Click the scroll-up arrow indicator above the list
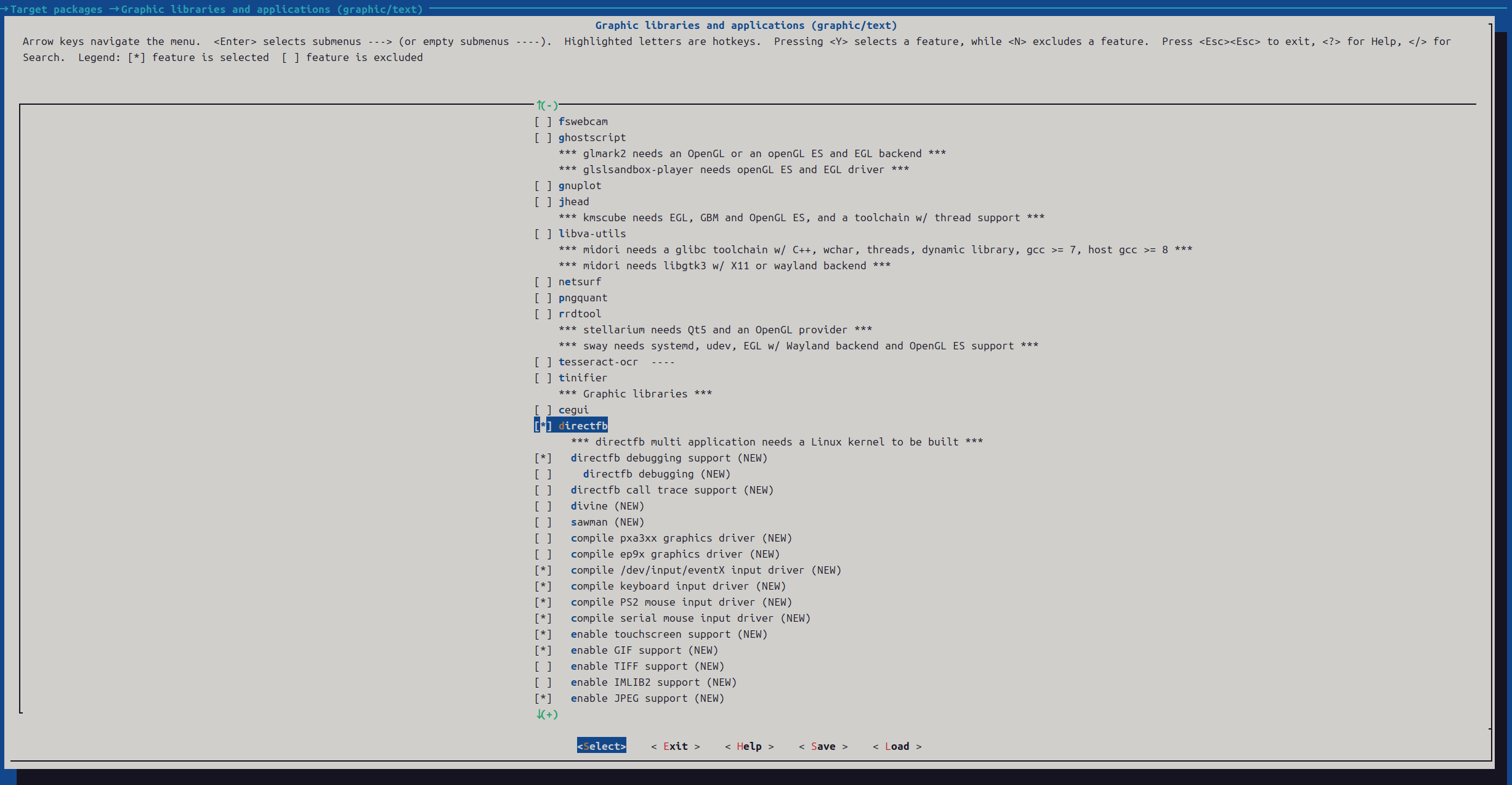This screenshot has width=1512, height=785. [x=546, y=105]
